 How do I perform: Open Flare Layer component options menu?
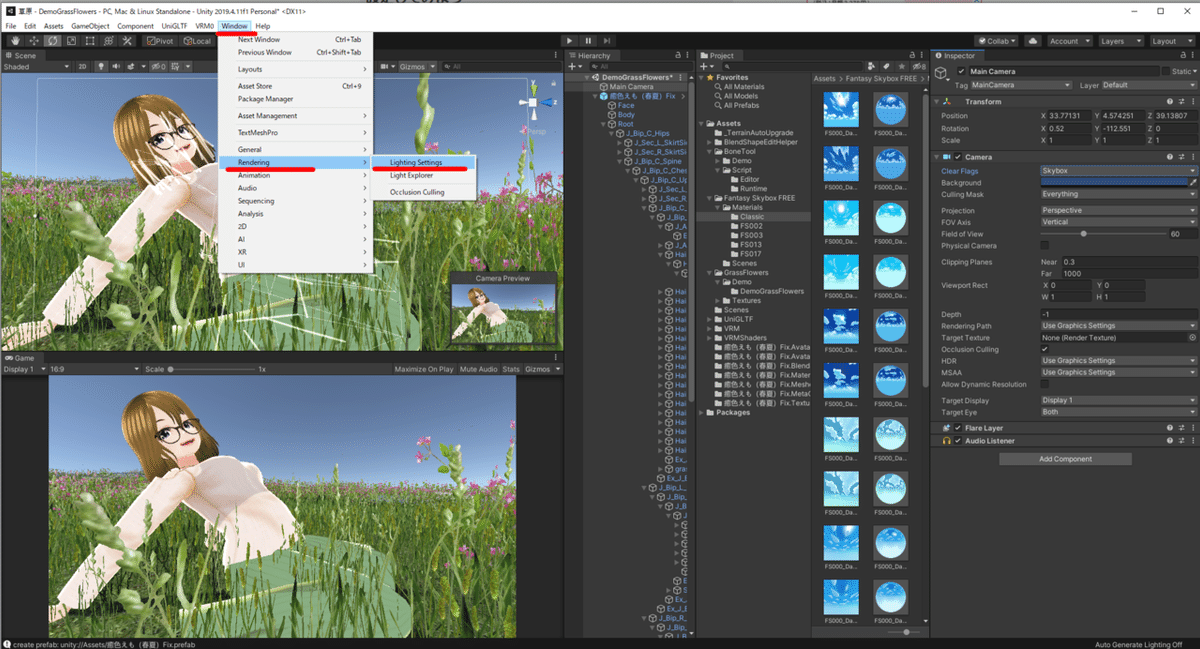1192,428
